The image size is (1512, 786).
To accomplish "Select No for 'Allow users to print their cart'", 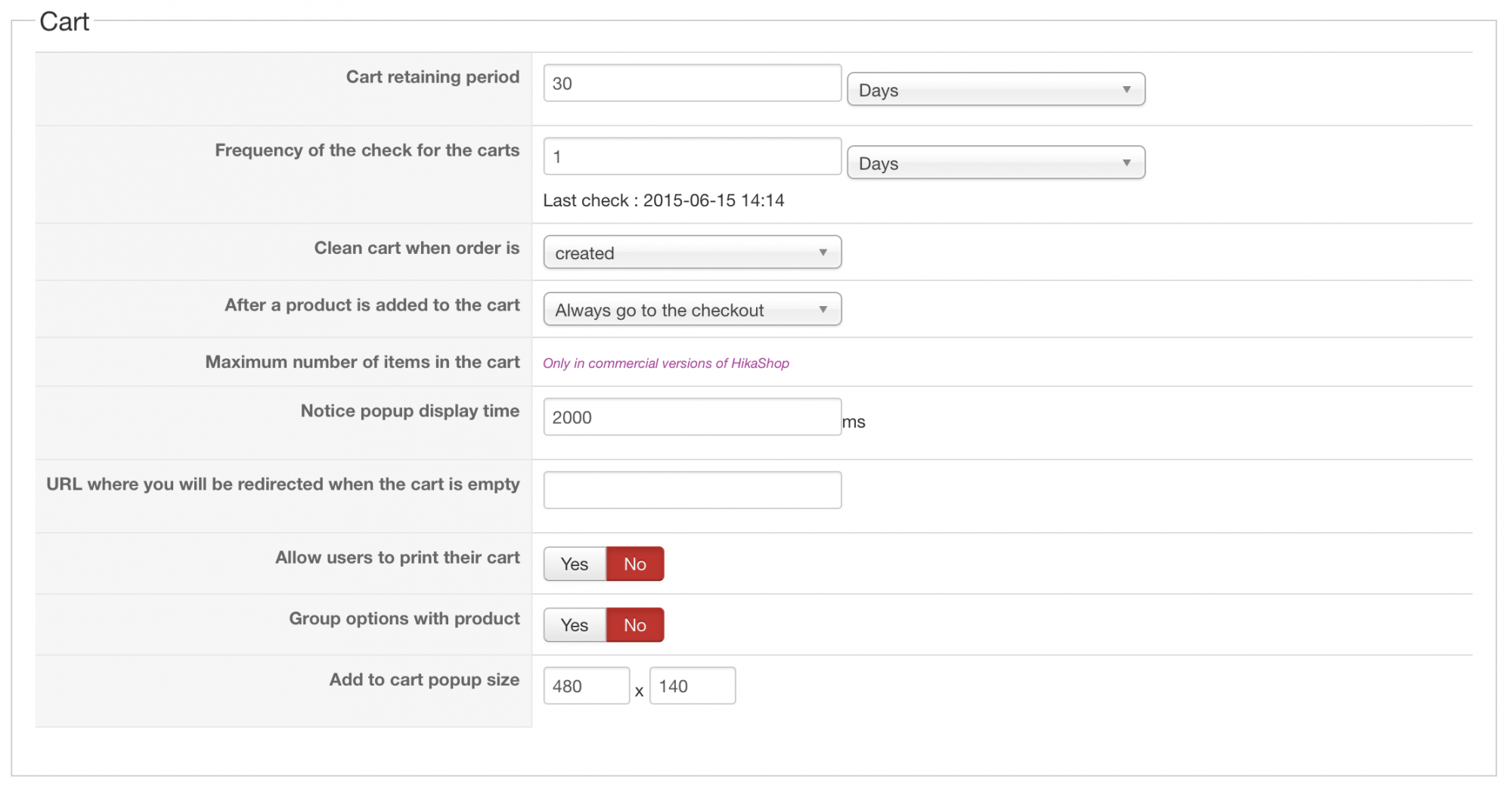I will point(635,564).
